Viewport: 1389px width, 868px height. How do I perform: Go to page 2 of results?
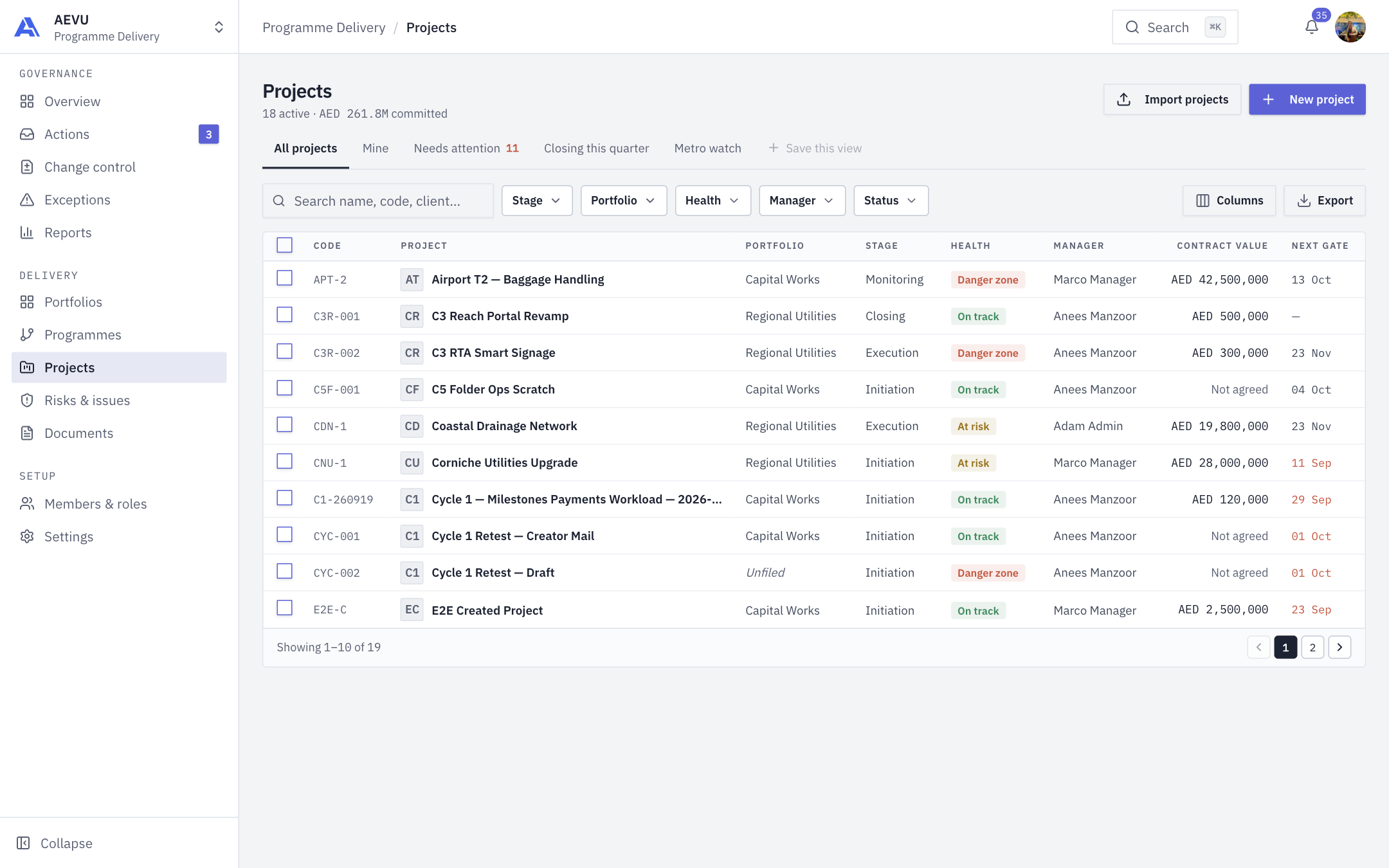(x=1312, y=647)
